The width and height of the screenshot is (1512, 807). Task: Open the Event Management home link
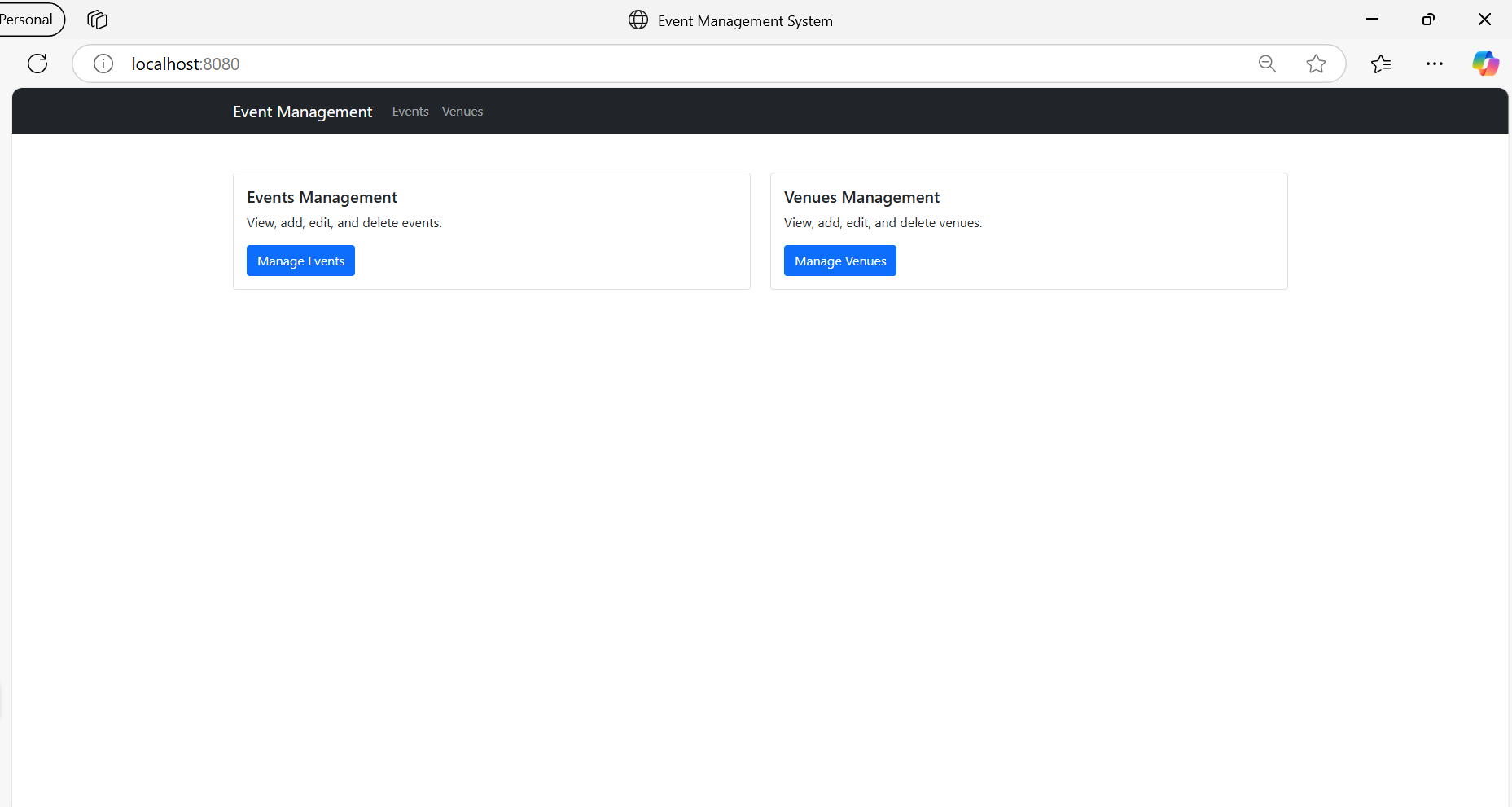pos(302,111)
